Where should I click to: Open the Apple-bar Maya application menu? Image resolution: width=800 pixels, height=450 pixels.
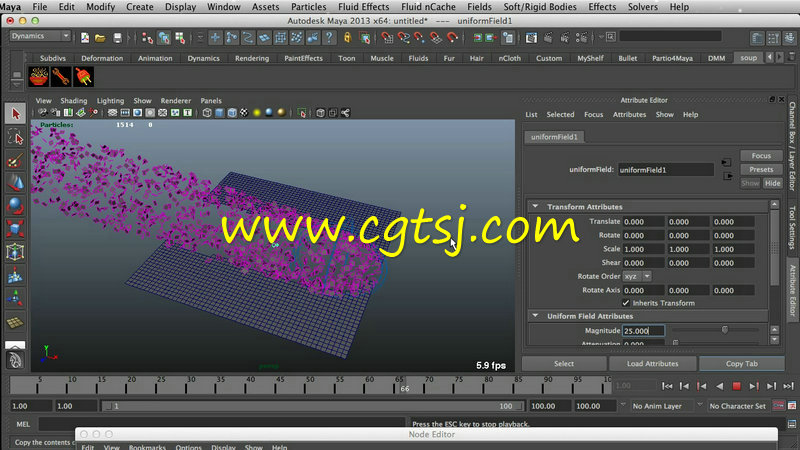[11, 7]
